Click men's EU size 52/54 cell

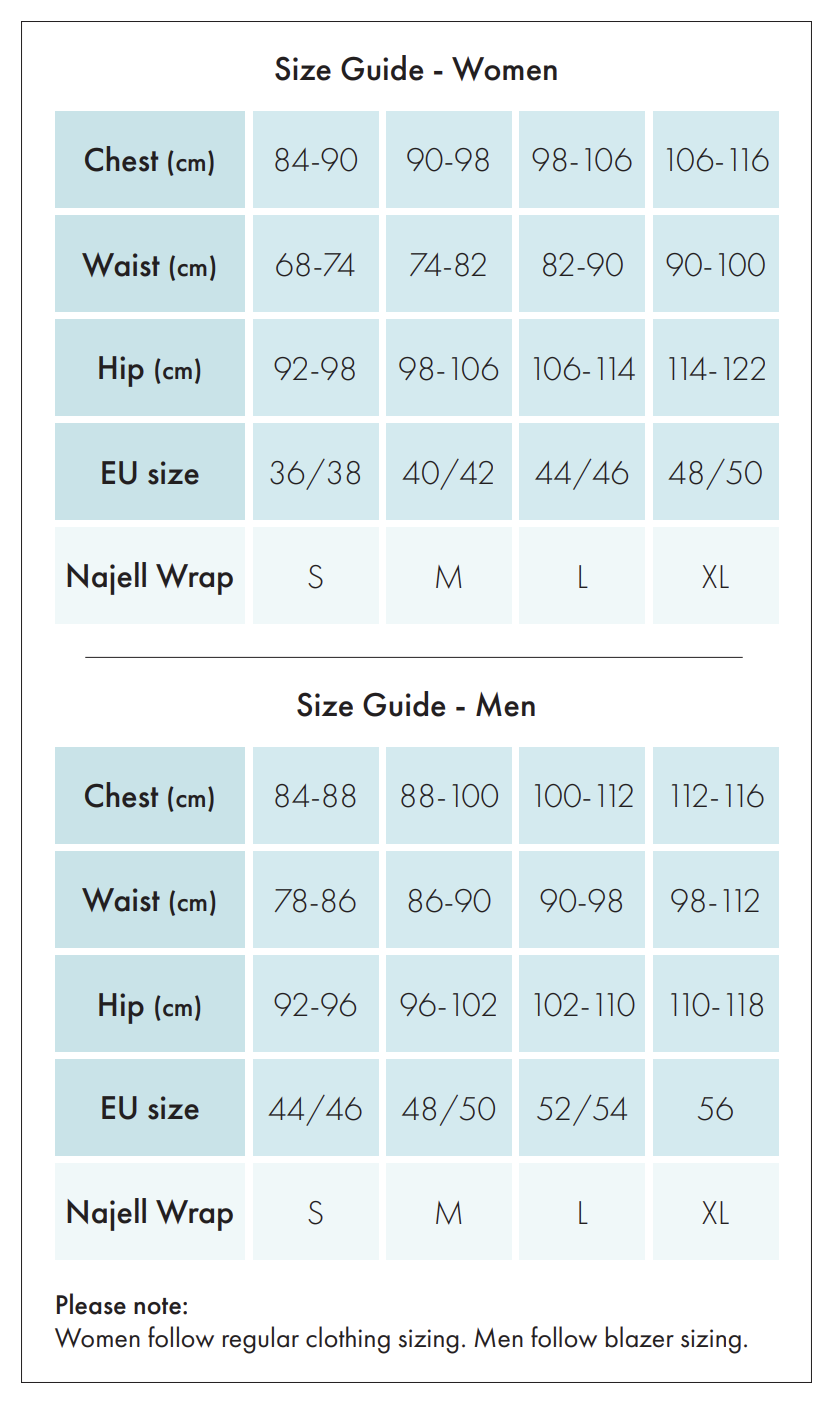pos(582,1108)
